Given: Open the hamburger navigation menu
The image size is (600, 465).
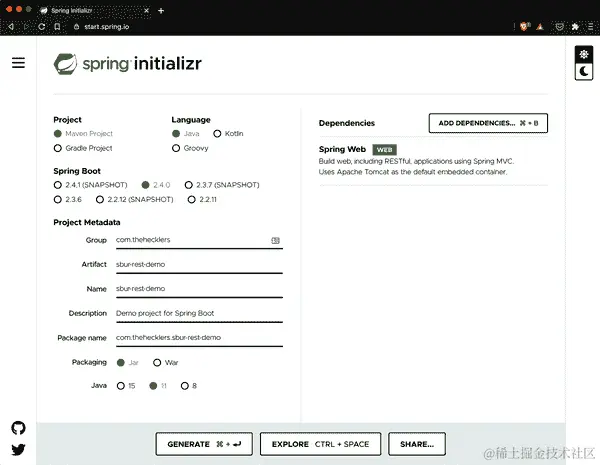Looking at the screenshot, I should 18,62.
